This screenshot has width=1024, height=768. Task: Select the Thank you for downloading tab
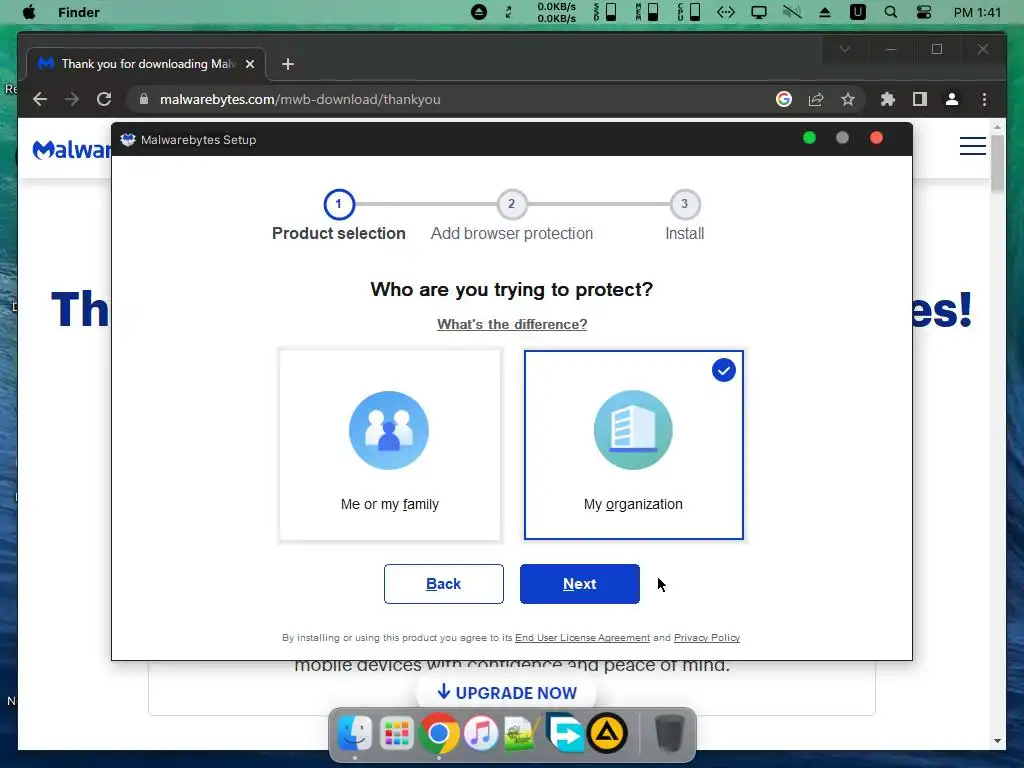click(146, 64)
